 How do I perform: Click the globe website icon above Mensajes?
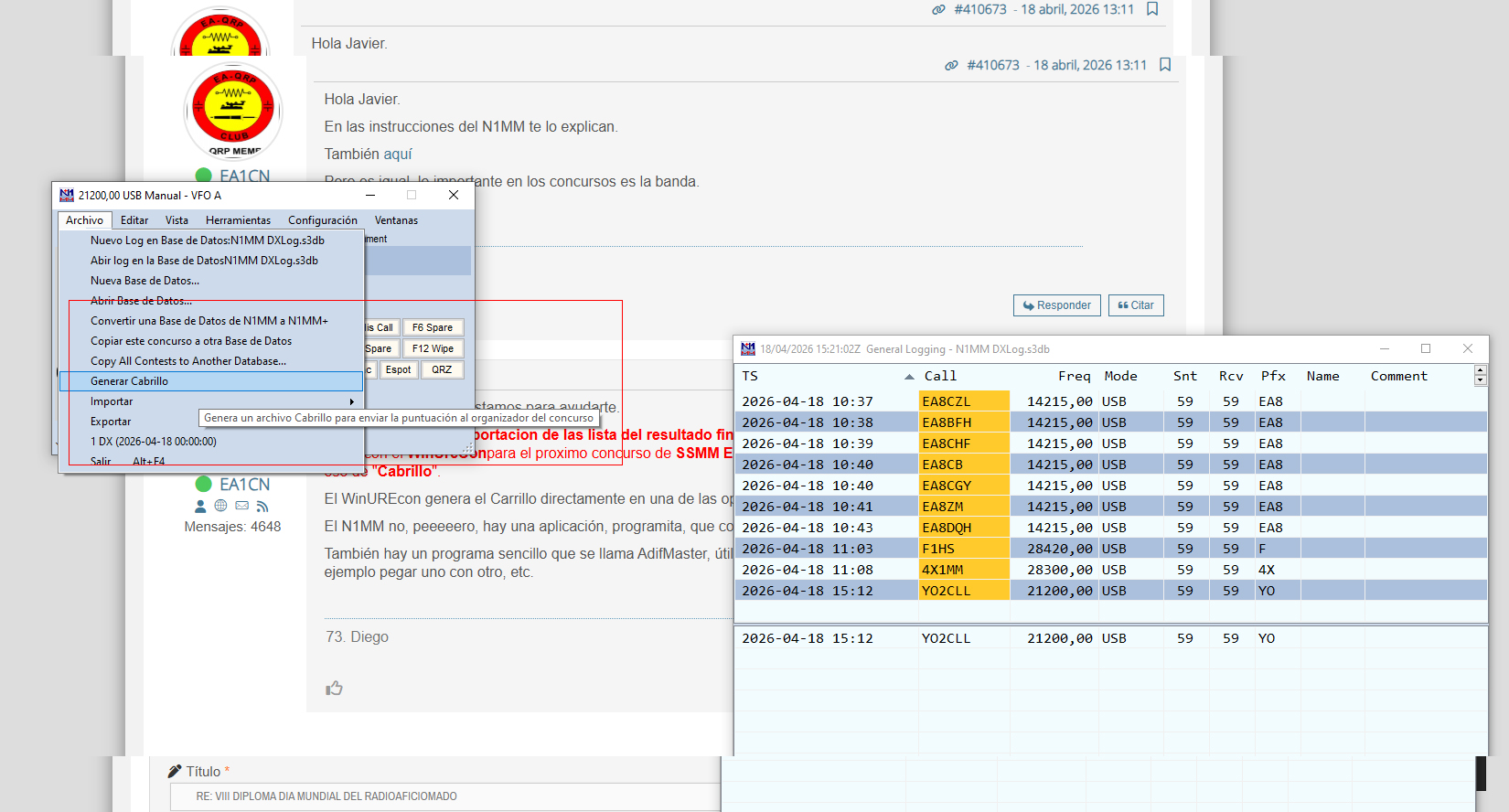tap(220, 506)
